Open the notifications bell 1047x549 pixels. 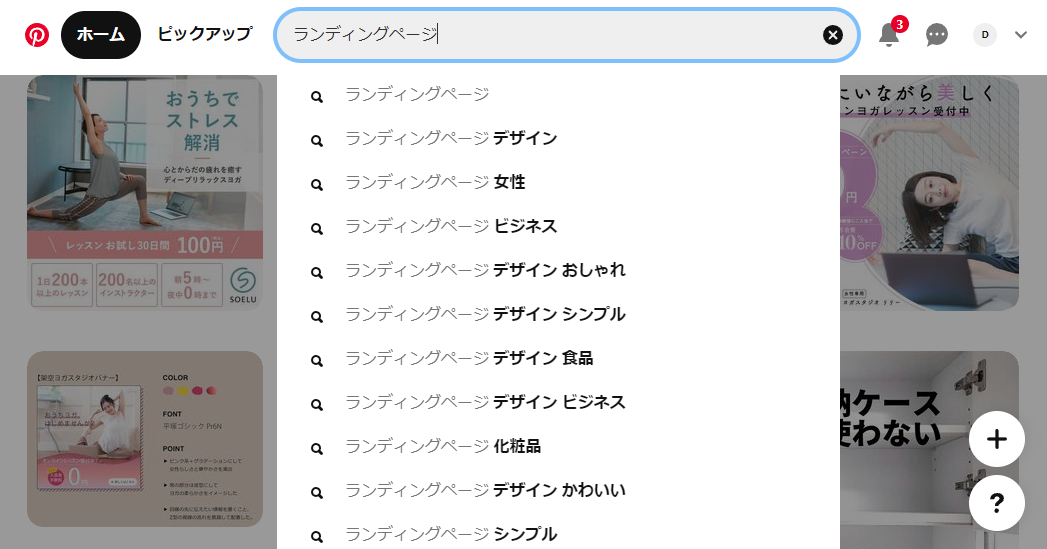pyautogui.click(x=889, y=35)
